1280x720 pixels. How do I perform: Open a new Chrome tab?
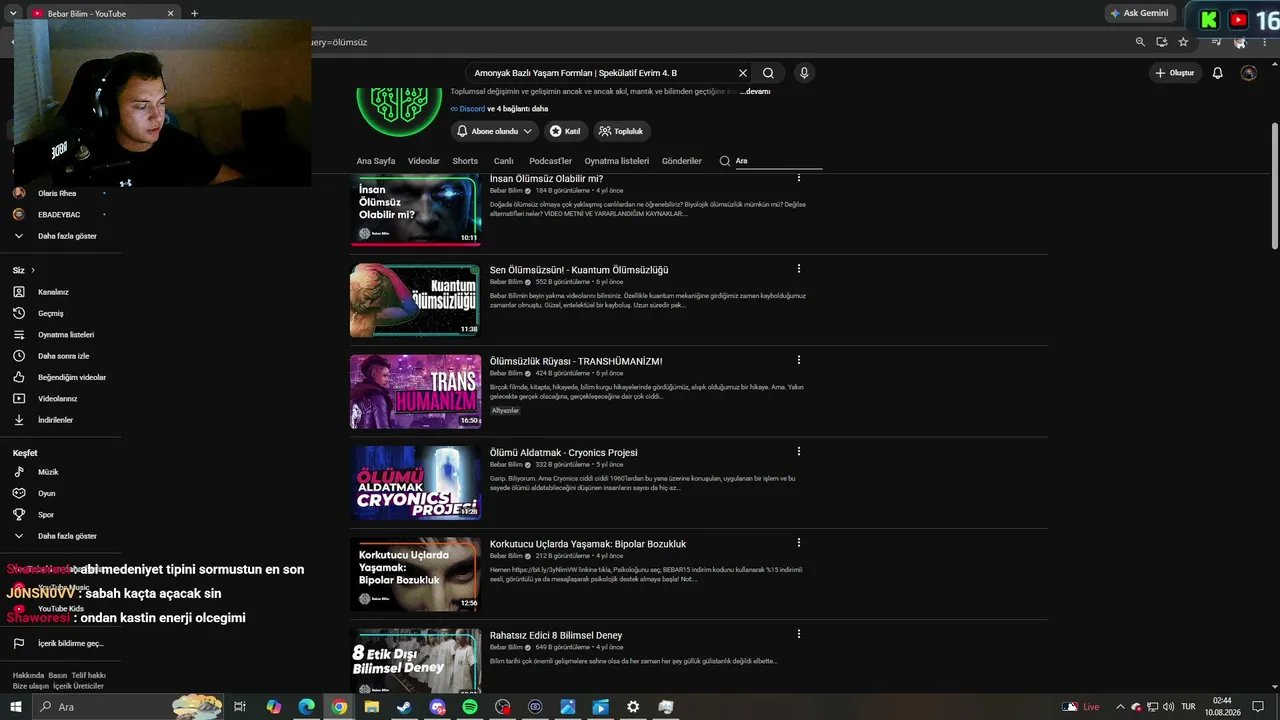click(194, 13)
